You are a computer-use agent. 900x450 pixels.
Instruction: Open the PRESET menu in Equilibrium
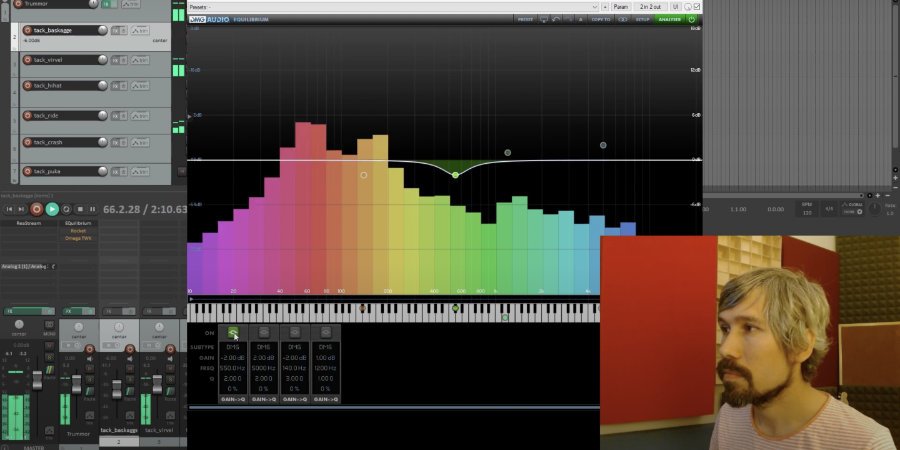pos(525,20)
